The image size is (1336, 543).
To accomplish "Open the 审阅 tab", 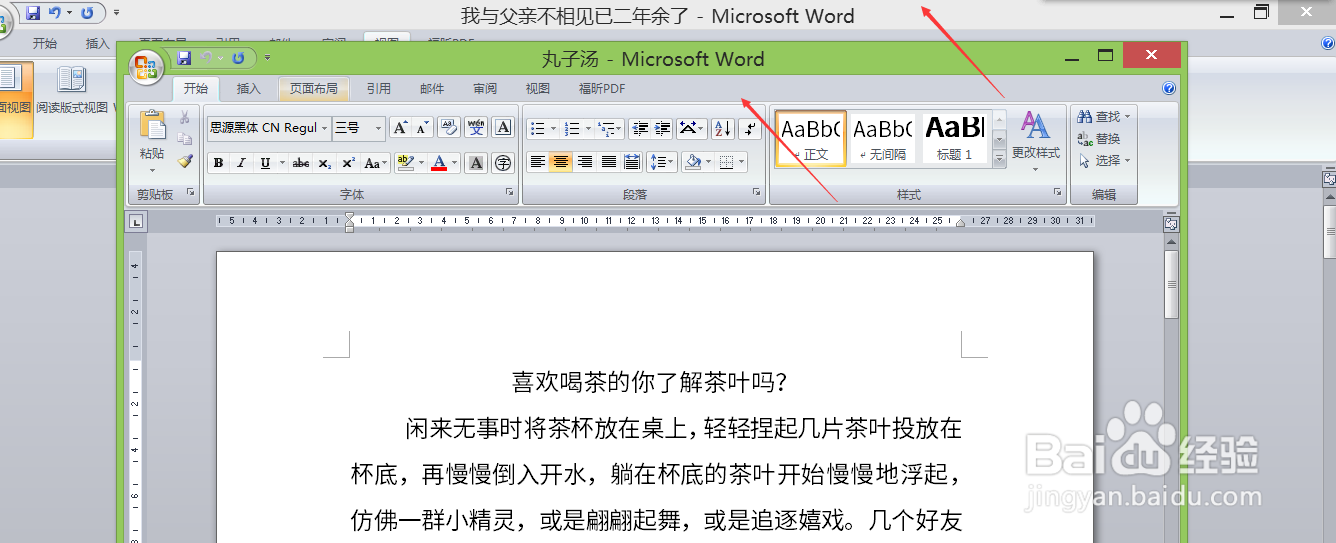I will tap(485, 89).
